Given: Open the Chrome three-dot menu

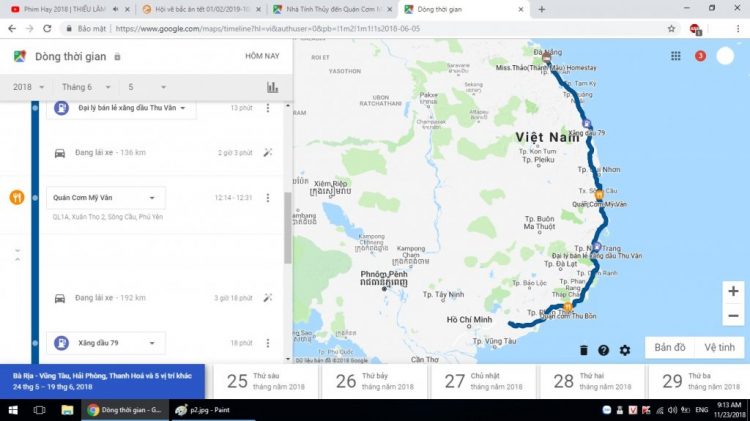Looking at the screenshot, I should click(x=738, y=29).
